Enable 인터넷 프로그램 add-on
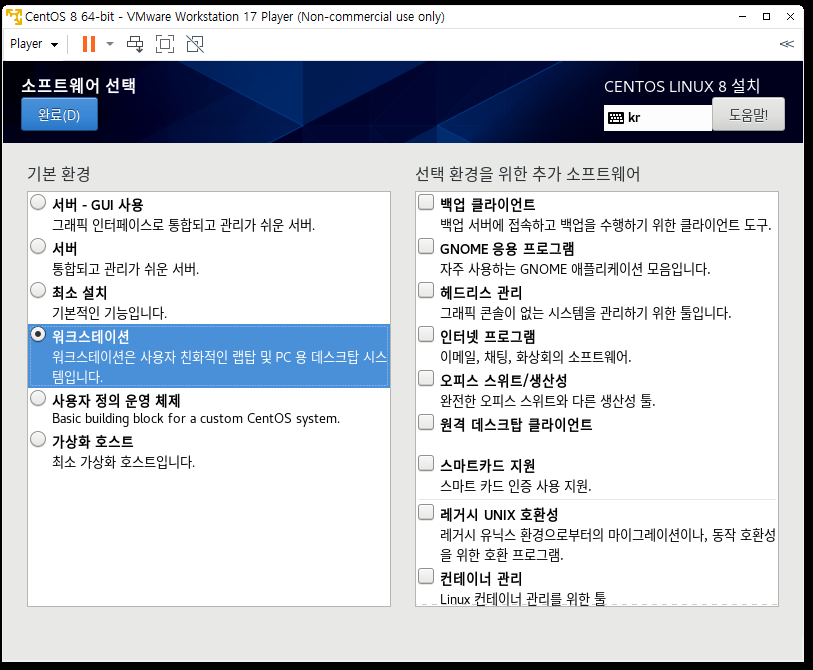Image resolution: width=813 pixels, height=670 pixels. (426, 334)
